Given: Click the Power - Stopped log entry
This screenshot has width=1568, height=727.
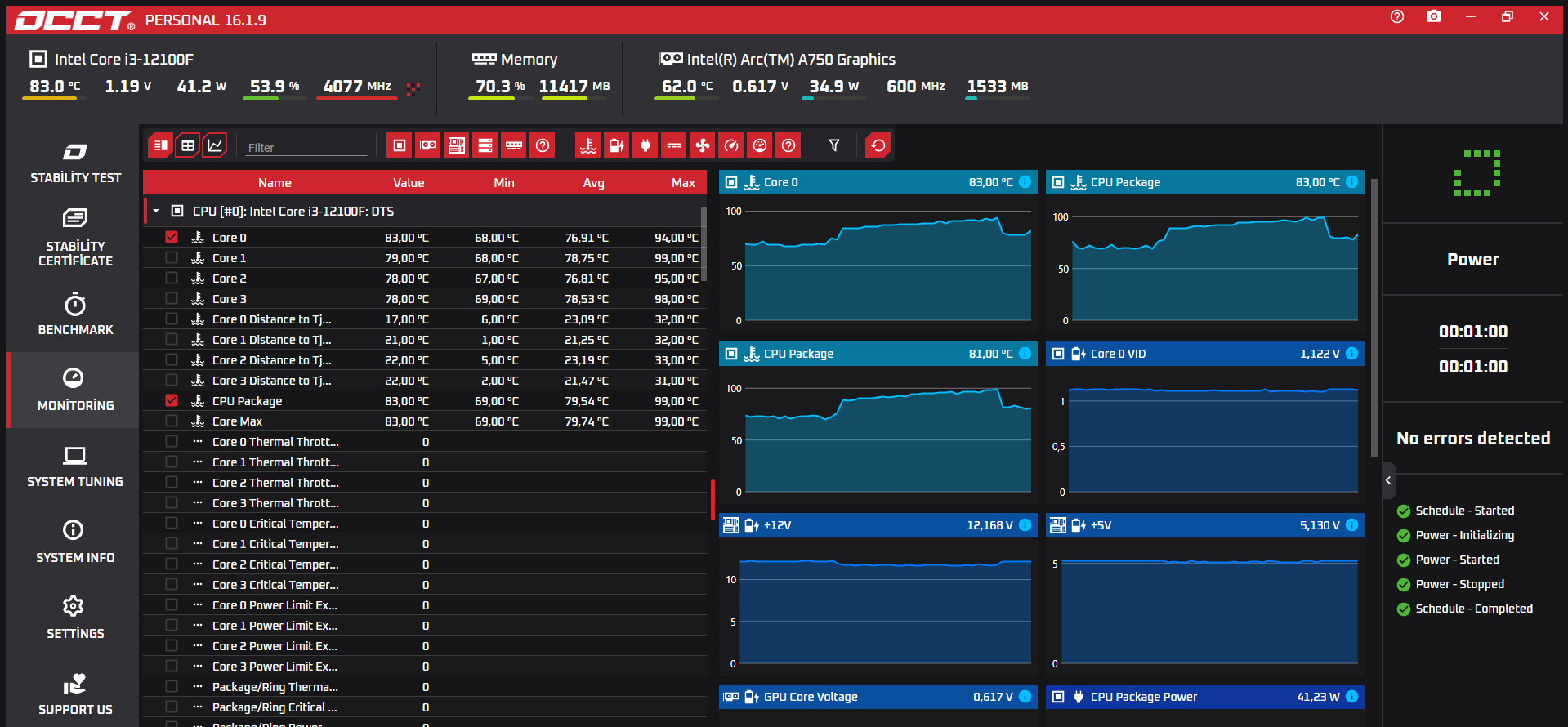Looking at the screenshot, I should click(x=1459, y=584).
